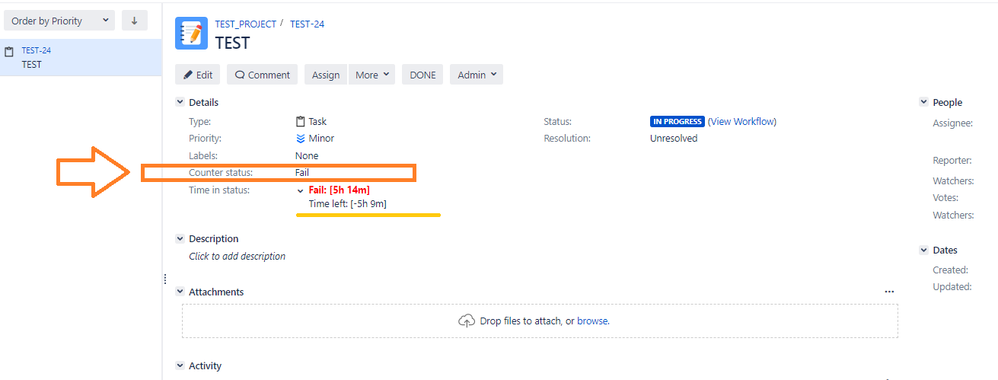Open the View Workflow link

click(742, 122)
